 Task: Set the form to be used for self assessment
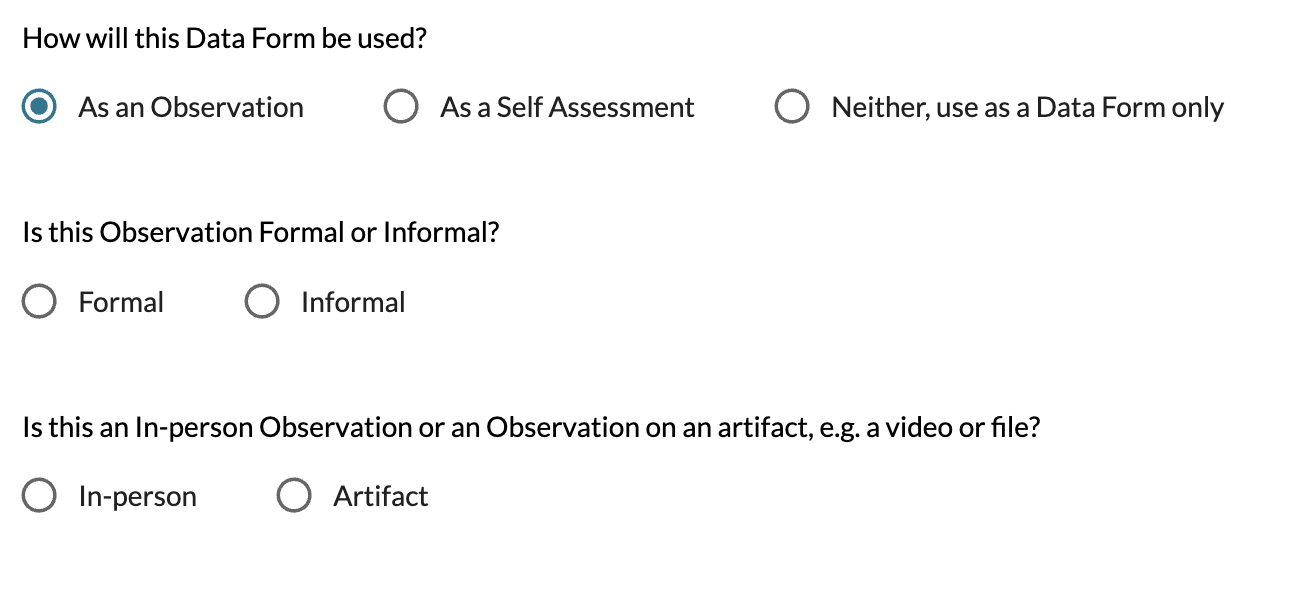tap(401, 108)
